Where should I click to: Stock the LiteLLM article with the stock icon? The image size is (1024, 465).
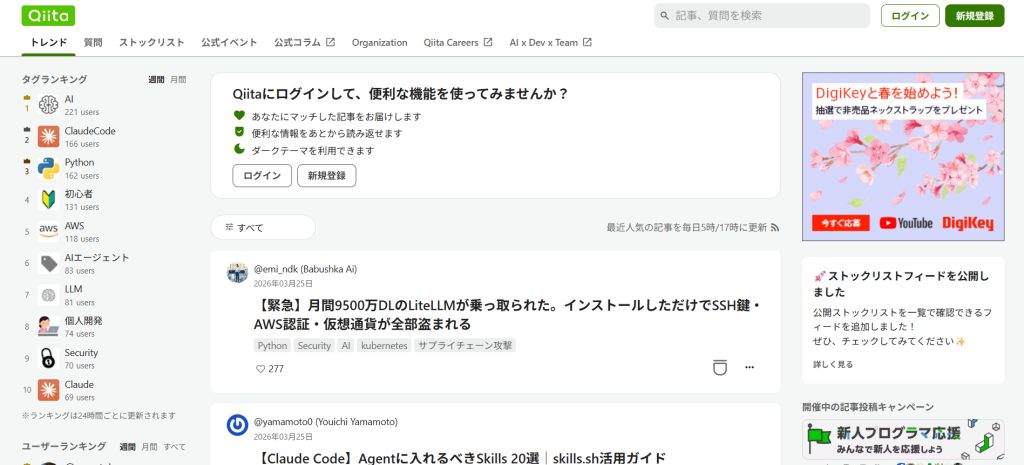719,368
